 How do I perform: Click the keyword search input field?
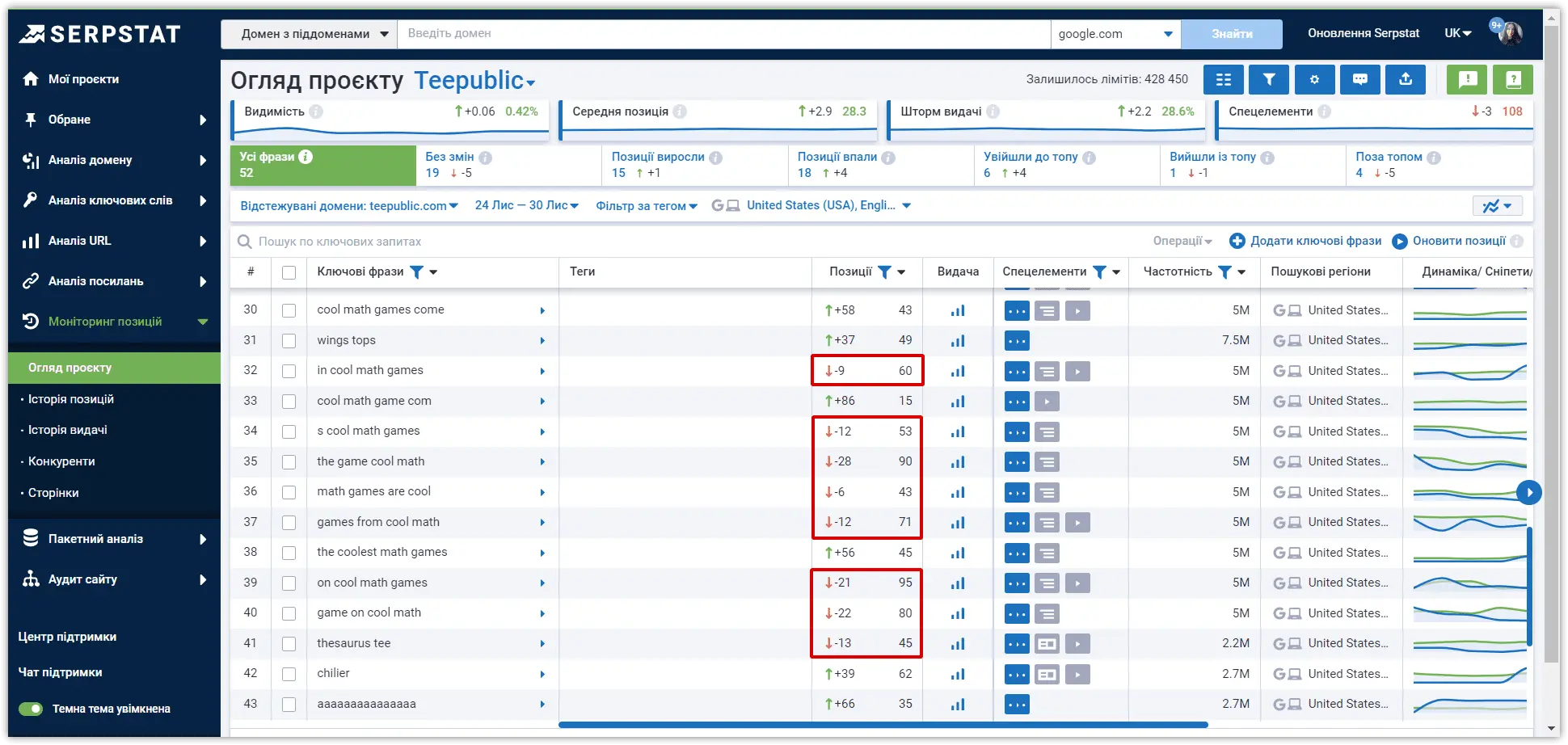687,242
